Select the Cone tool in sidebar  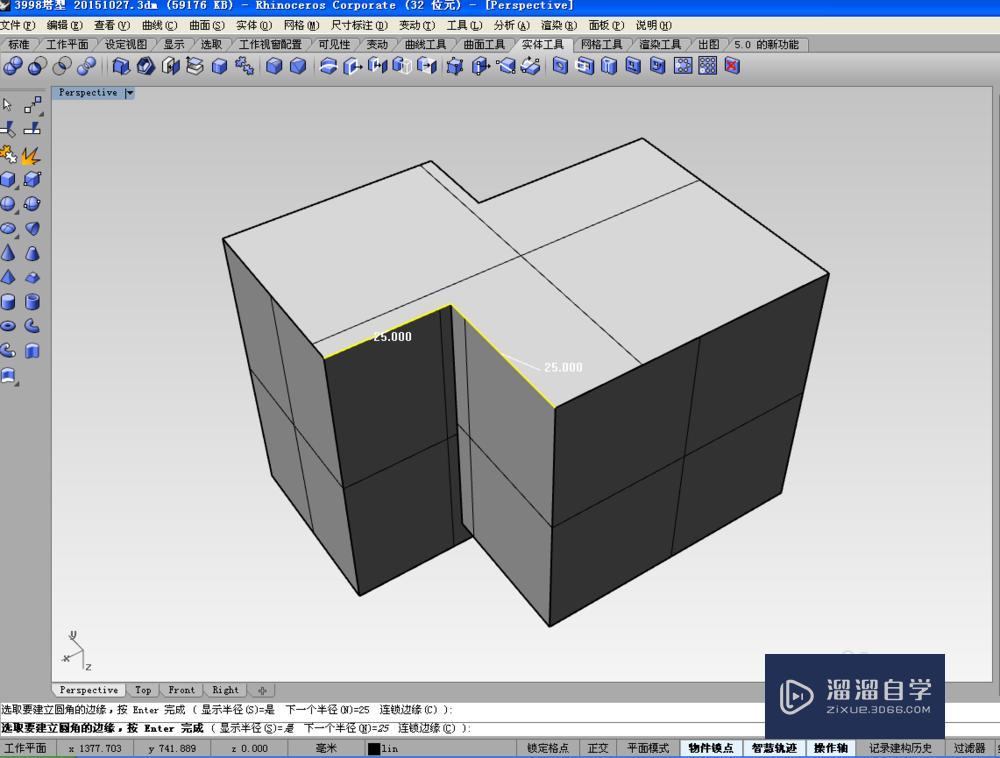[8, 252]
